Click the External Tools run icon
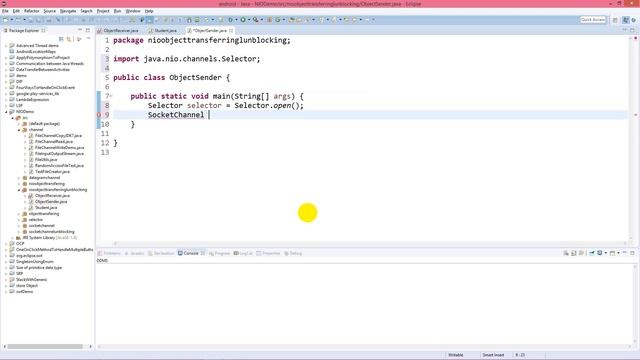The width and height of the screenshot is (640, 360). (255, 20)
